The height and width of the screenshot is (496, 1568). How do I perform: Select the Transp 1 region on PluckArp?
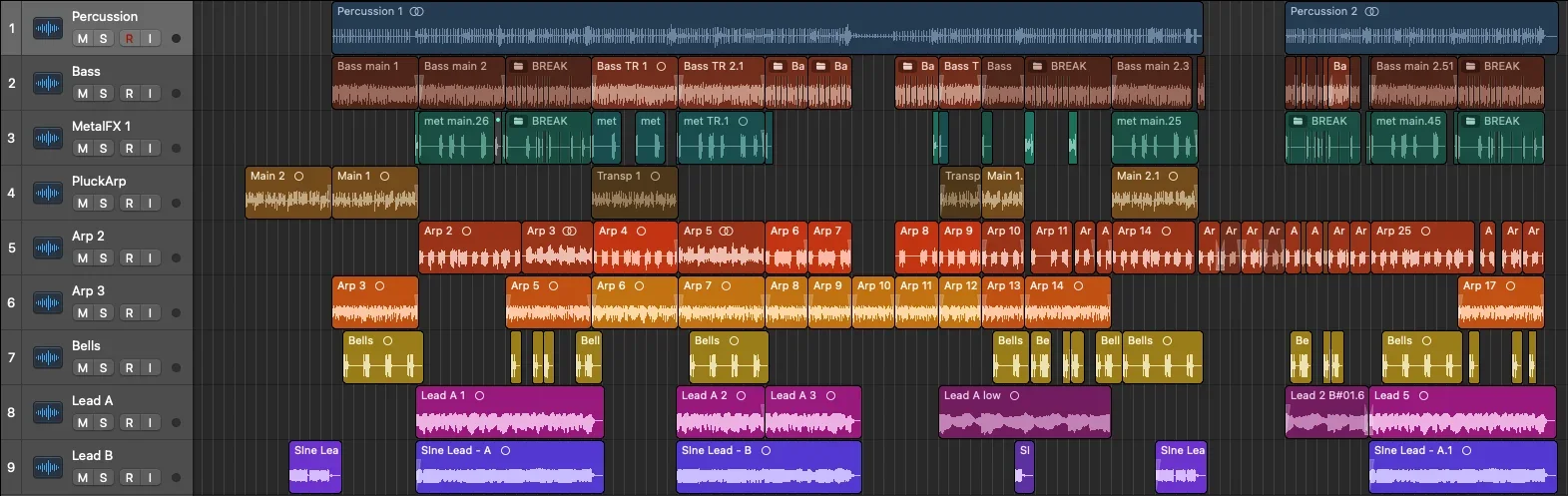click(x=635, y=194)
